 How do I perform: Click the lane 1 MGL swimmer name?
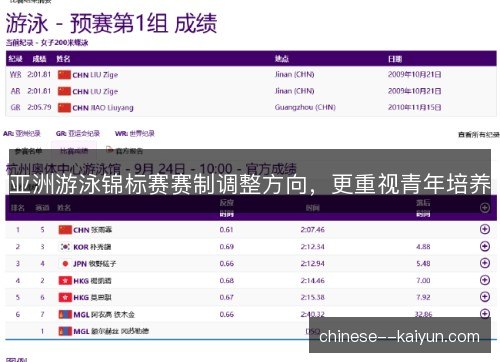pyautogui.click(x=120, y=331)
